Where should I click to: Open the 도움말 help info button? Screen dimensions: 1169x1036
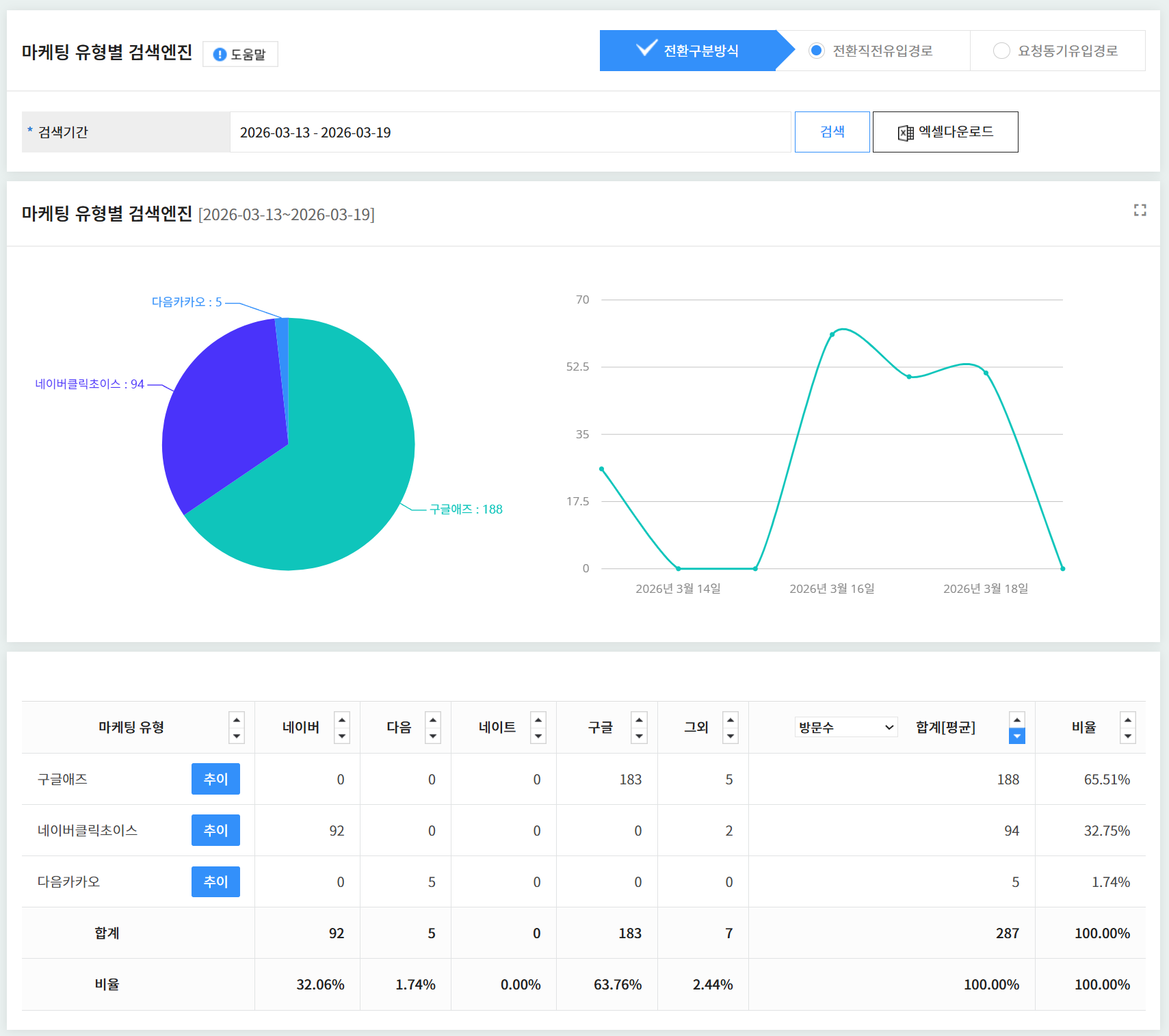240,54
